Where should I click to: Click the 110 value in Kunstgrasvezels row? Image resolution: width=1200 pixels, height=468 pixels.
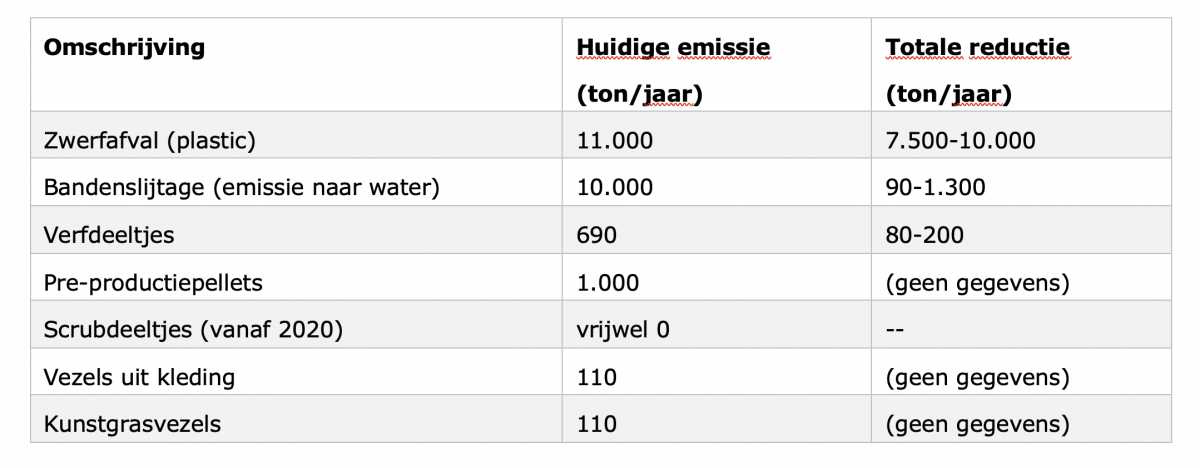597,424
